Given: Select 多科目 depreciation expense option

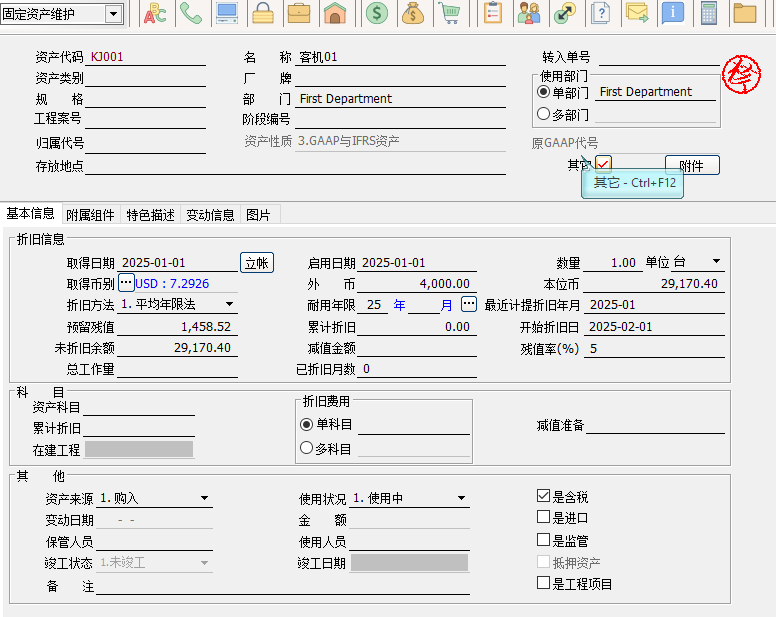Looking at the screenshot, I should pos(307,449).
